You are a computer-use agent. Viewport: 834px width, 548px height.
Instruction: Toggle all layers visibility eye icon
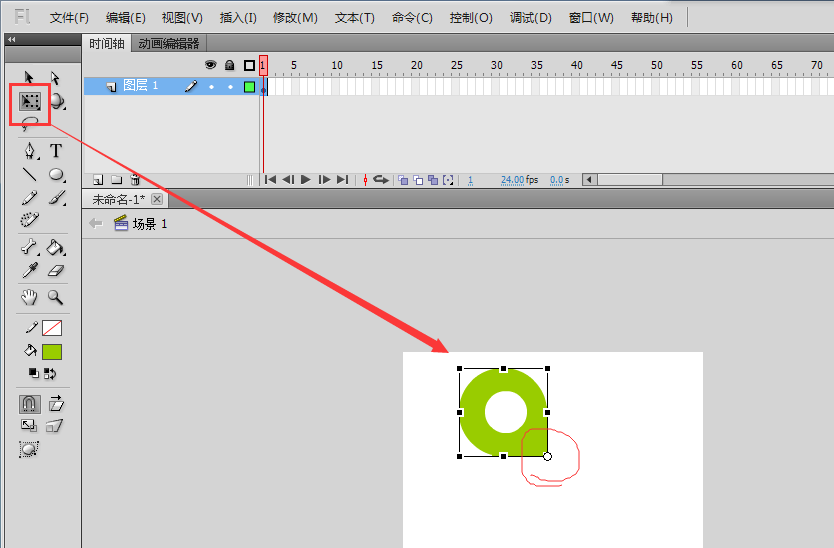(x=211, y=65)
